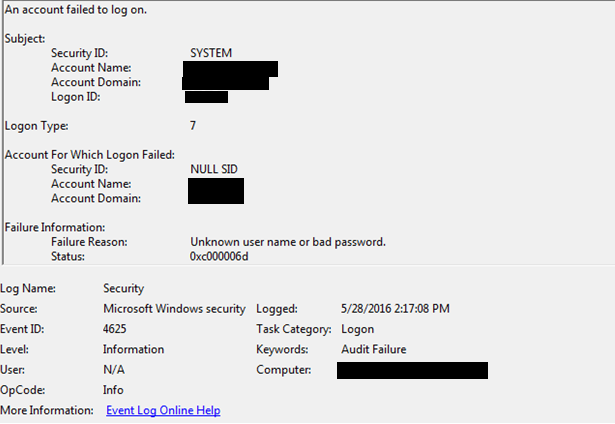Select the Failure Reason text

pyautogui.click(x=288, y=242)
